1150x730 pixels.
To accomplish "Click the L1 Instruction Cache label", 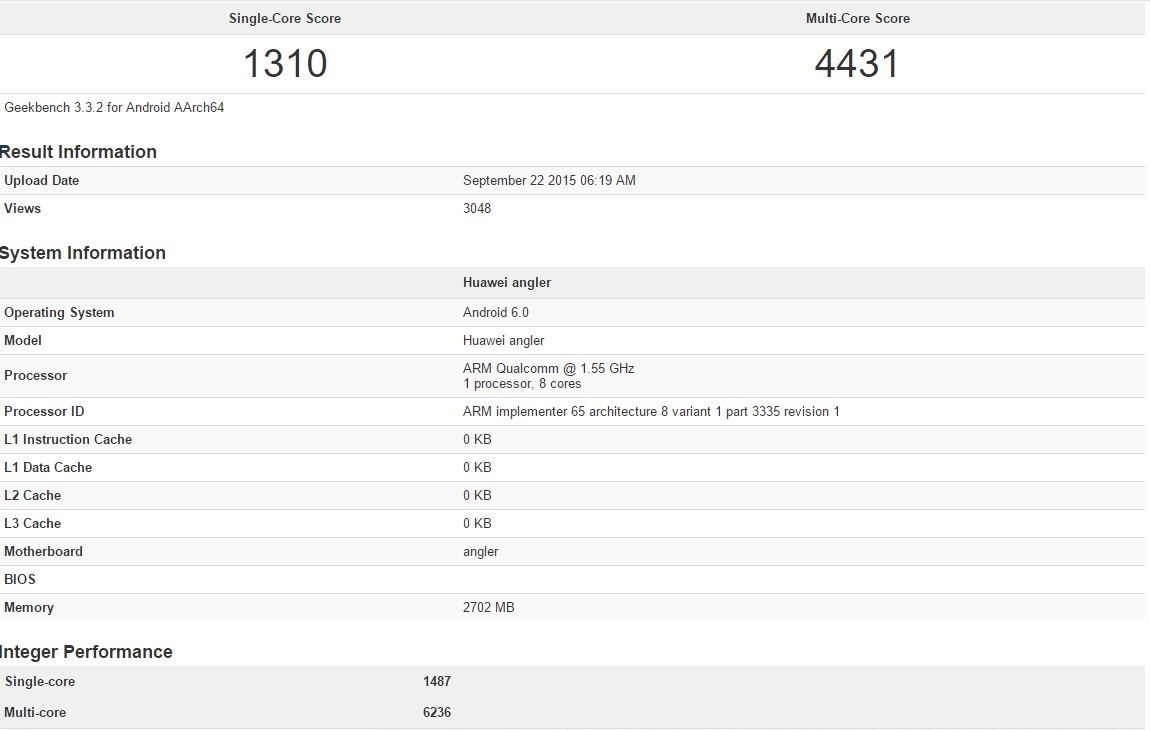I will pos(67,439).
